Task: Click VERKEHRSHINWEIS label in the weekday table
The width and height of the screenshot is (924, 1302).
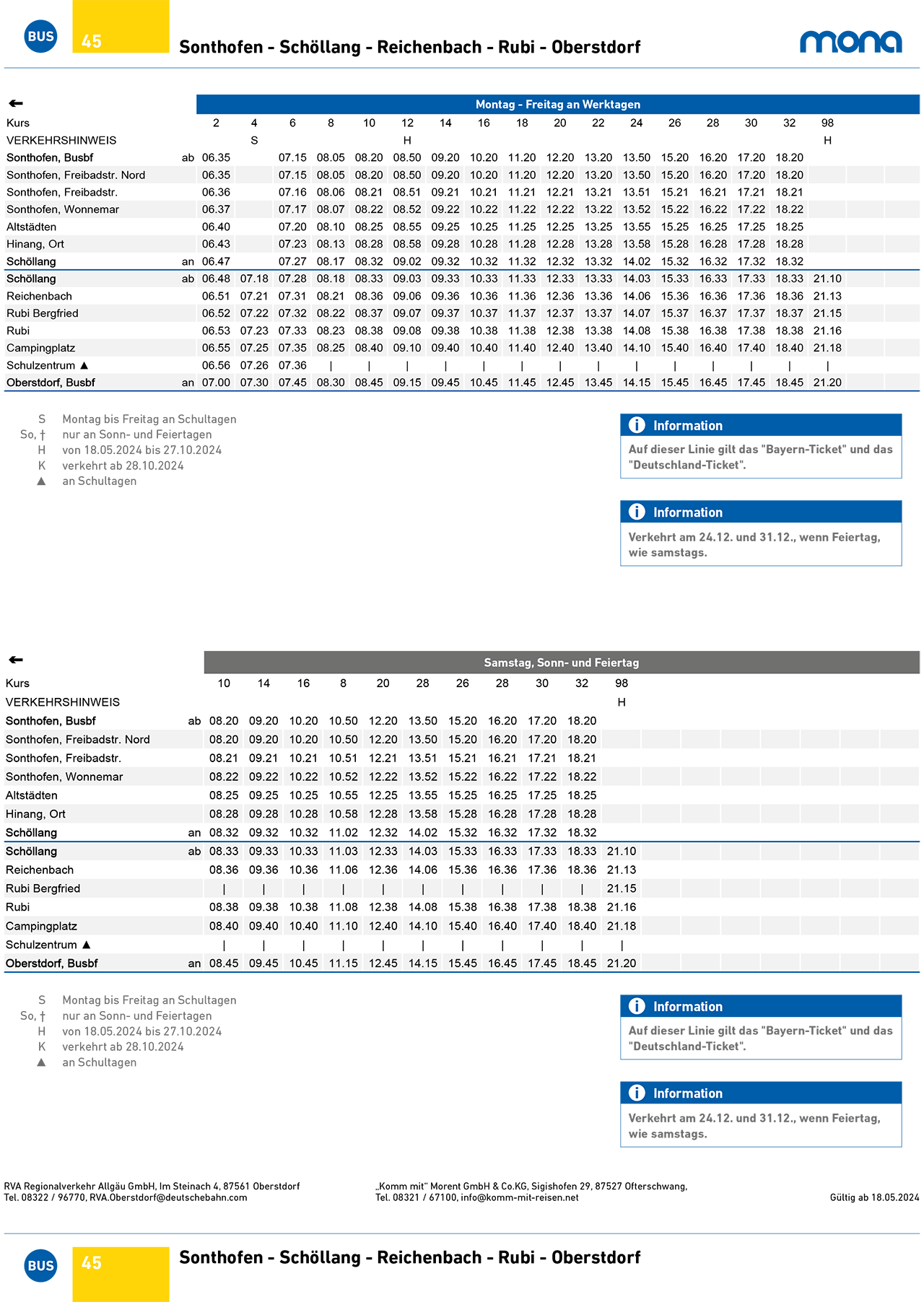Action: tap(61, 140)
